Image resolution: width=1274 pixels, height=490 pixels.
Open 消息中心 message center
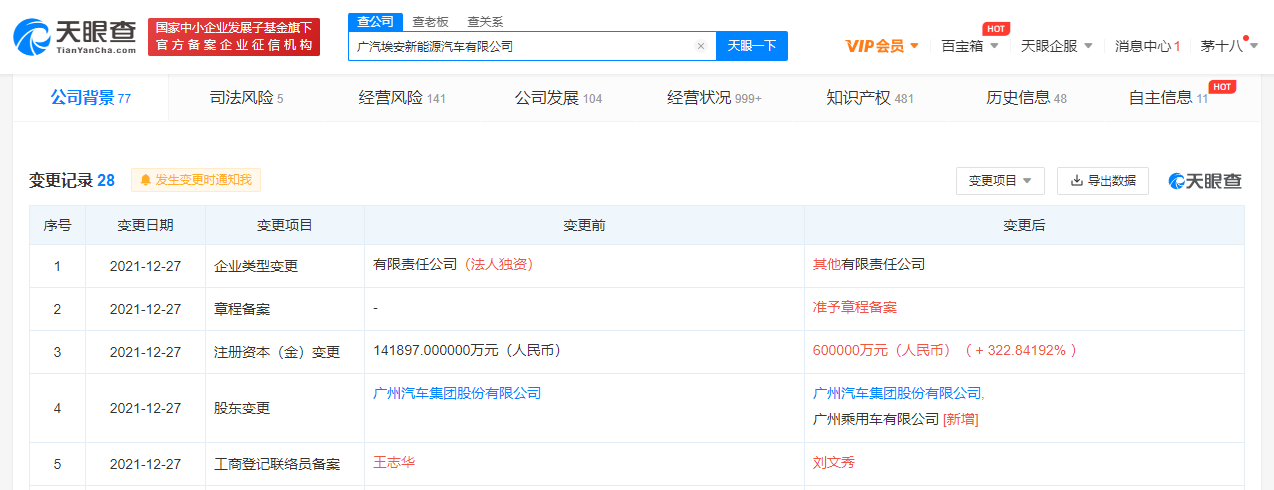coord(1147,46)
